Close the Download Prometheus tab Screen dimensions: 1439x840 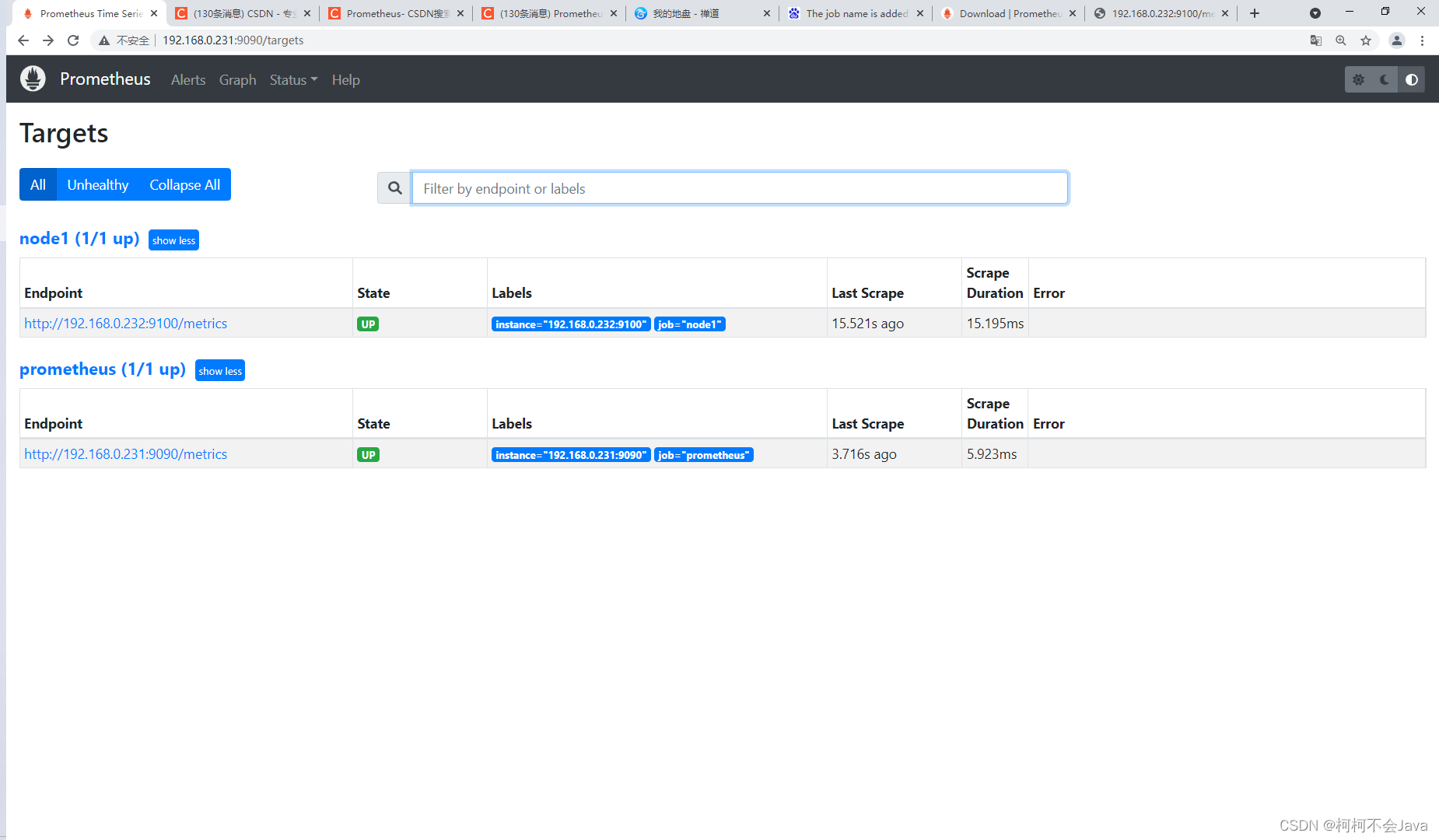click(1073, 13)
